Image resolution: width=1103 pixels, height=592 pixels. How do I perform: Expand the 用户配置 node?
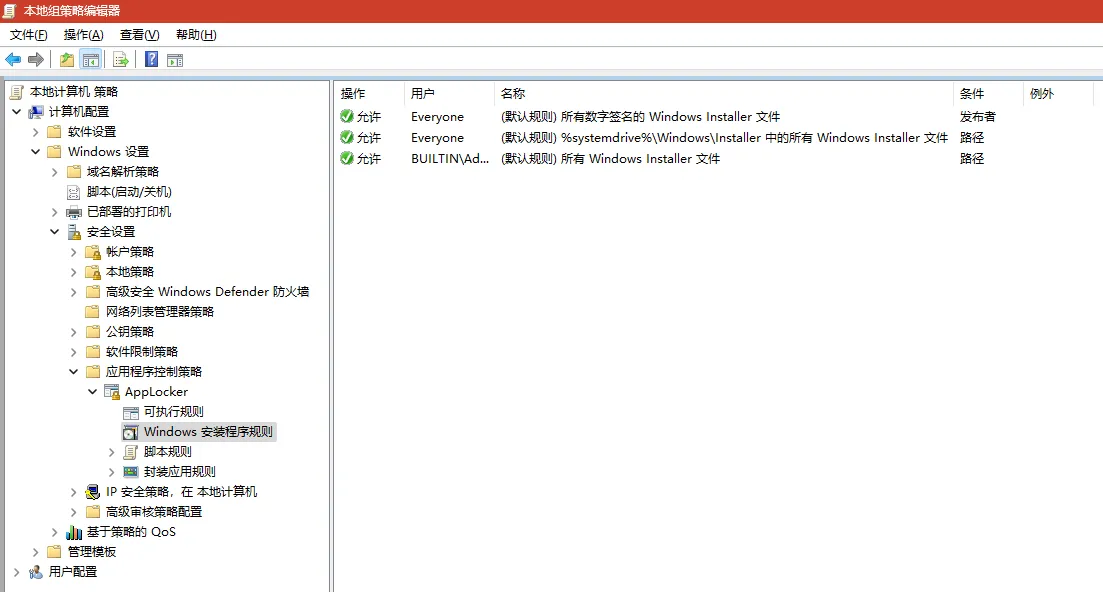click(16, 572)
